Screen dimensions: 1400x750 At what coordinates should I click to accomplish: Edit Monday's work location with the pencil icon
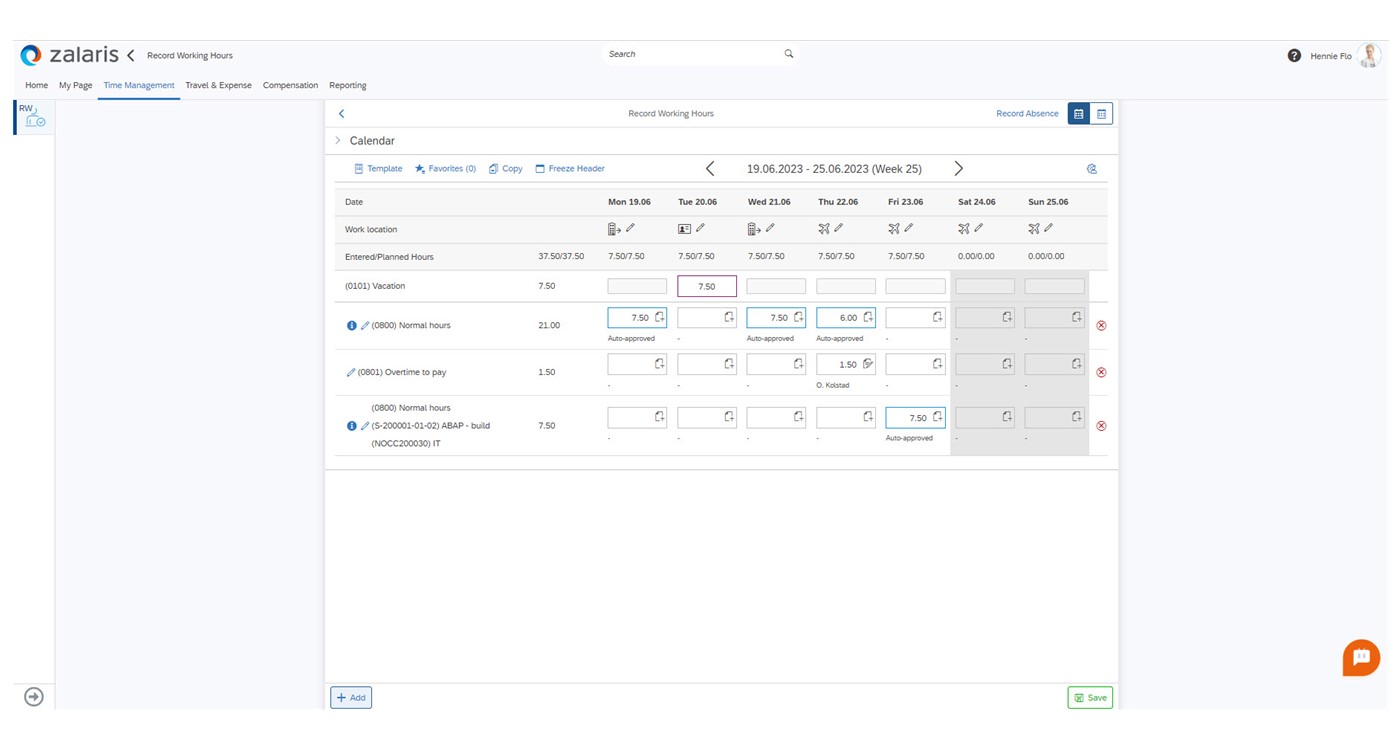pos(630,228)
